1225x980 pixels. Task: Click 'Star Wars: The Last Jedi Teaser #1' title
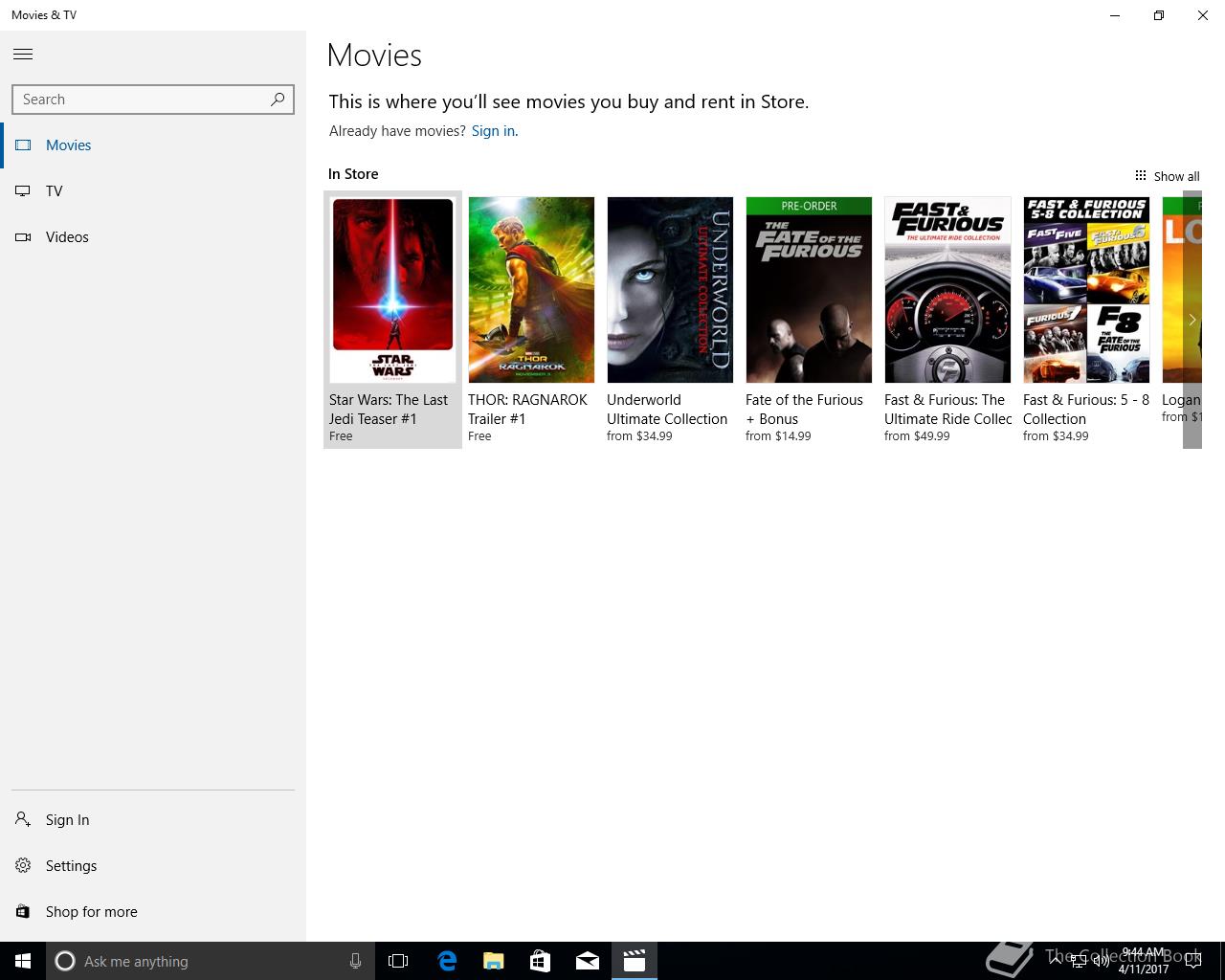pyautogui.click(x=389, y=410)
